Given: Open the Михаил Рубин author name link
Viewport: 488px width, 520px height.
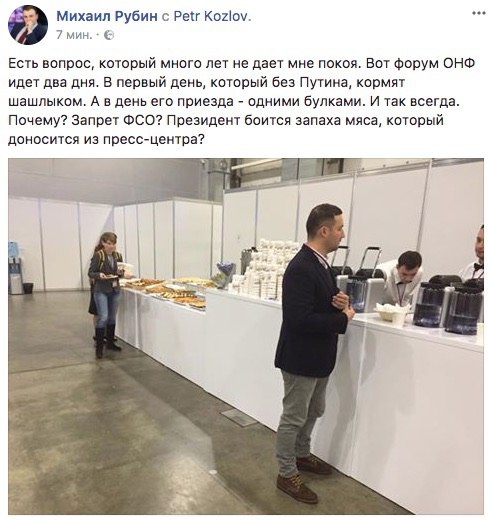Looking at the screenshot, I should click(107, 16).
